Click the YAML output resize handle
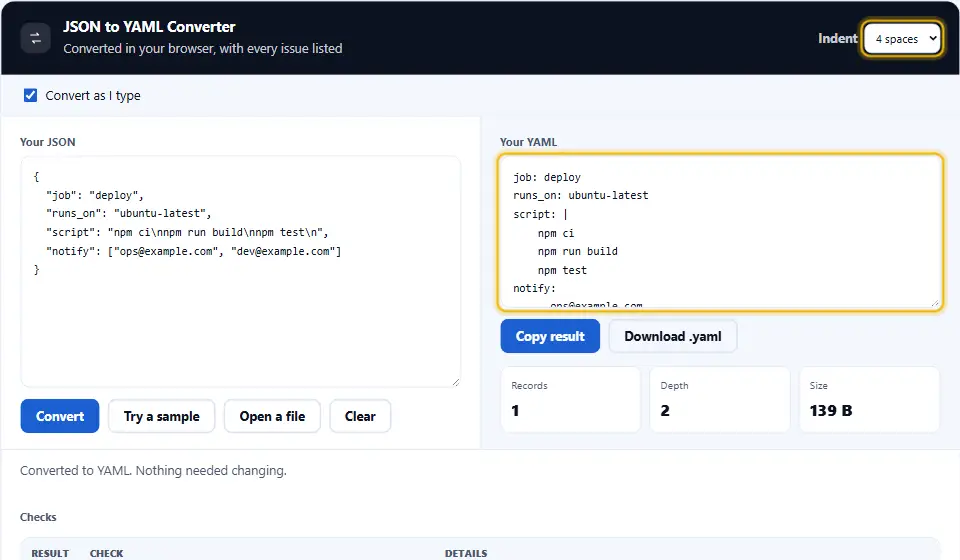960x560 pixels. pyautogui.click(x=935, y=303)
